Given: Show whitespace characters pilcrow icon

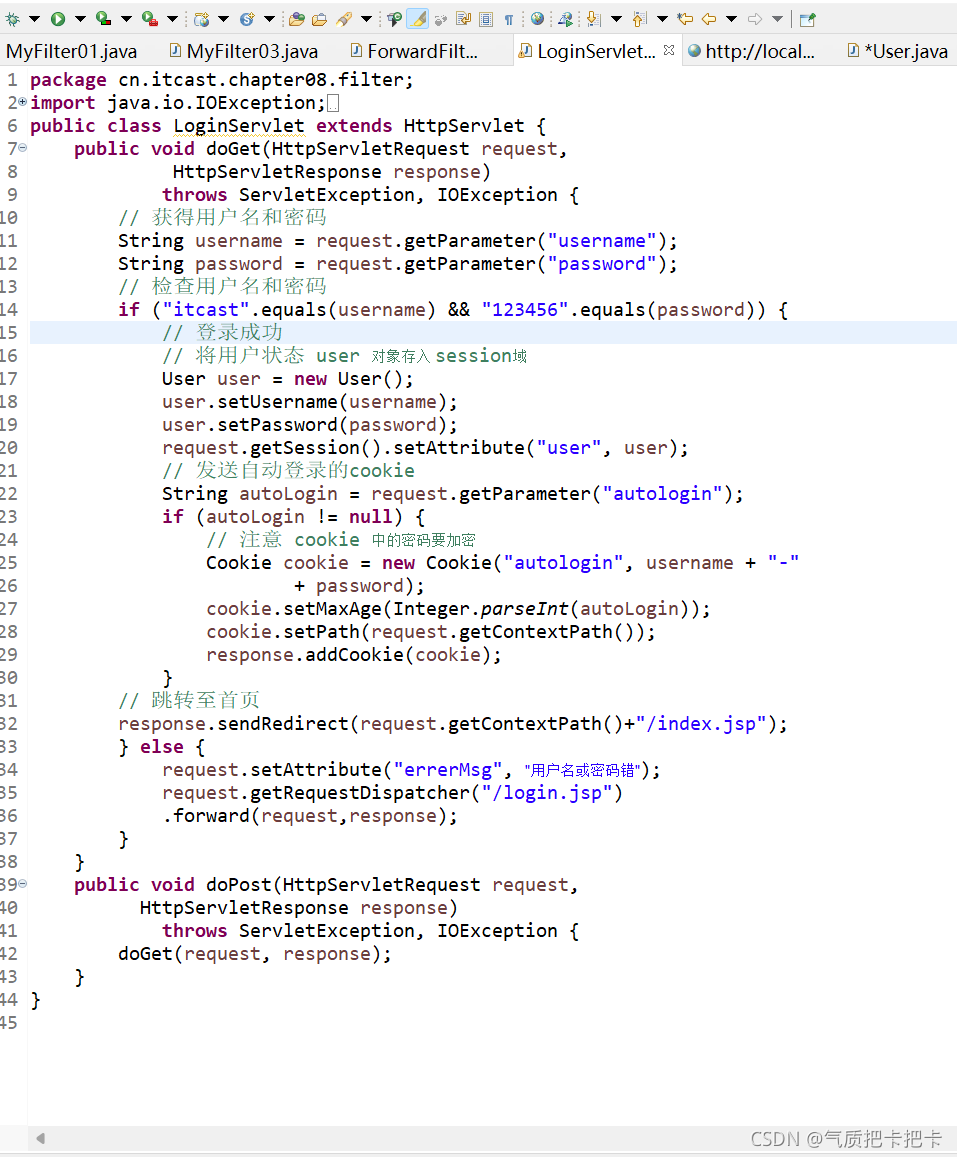Looking at the screenshot, I should click(508, 20).
